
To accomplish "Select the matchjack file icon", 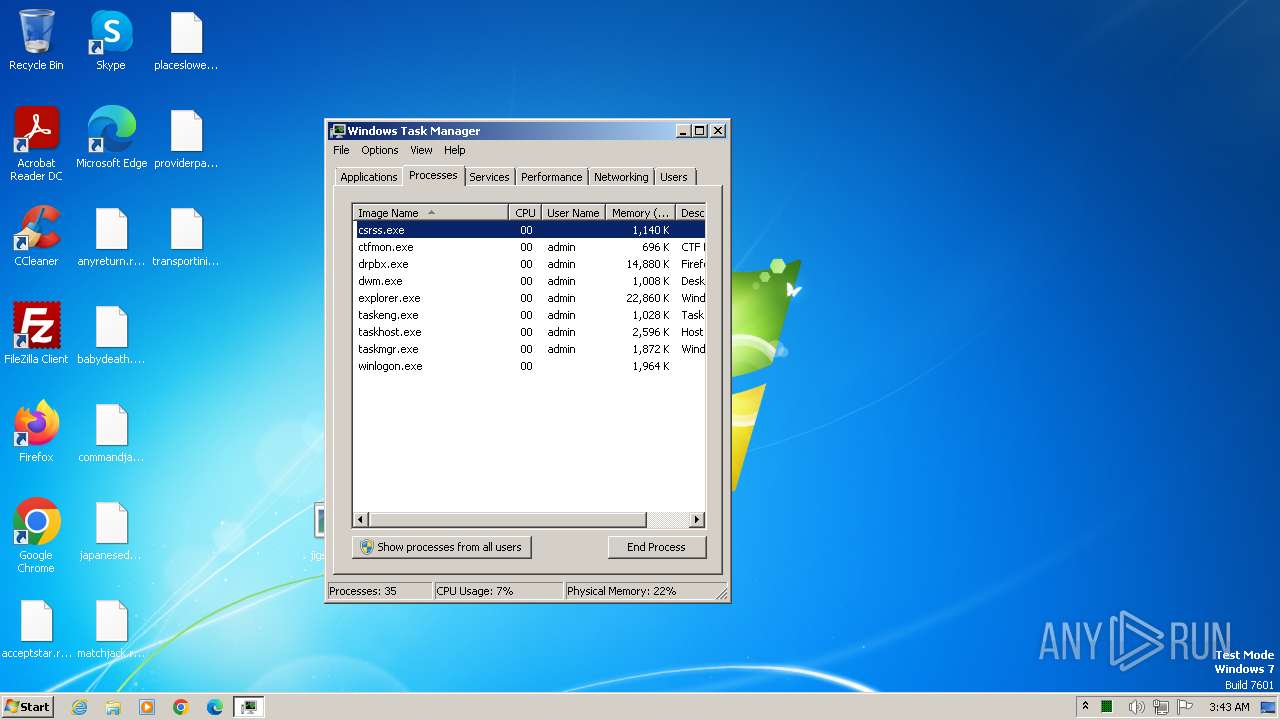I will click(111, 628).
